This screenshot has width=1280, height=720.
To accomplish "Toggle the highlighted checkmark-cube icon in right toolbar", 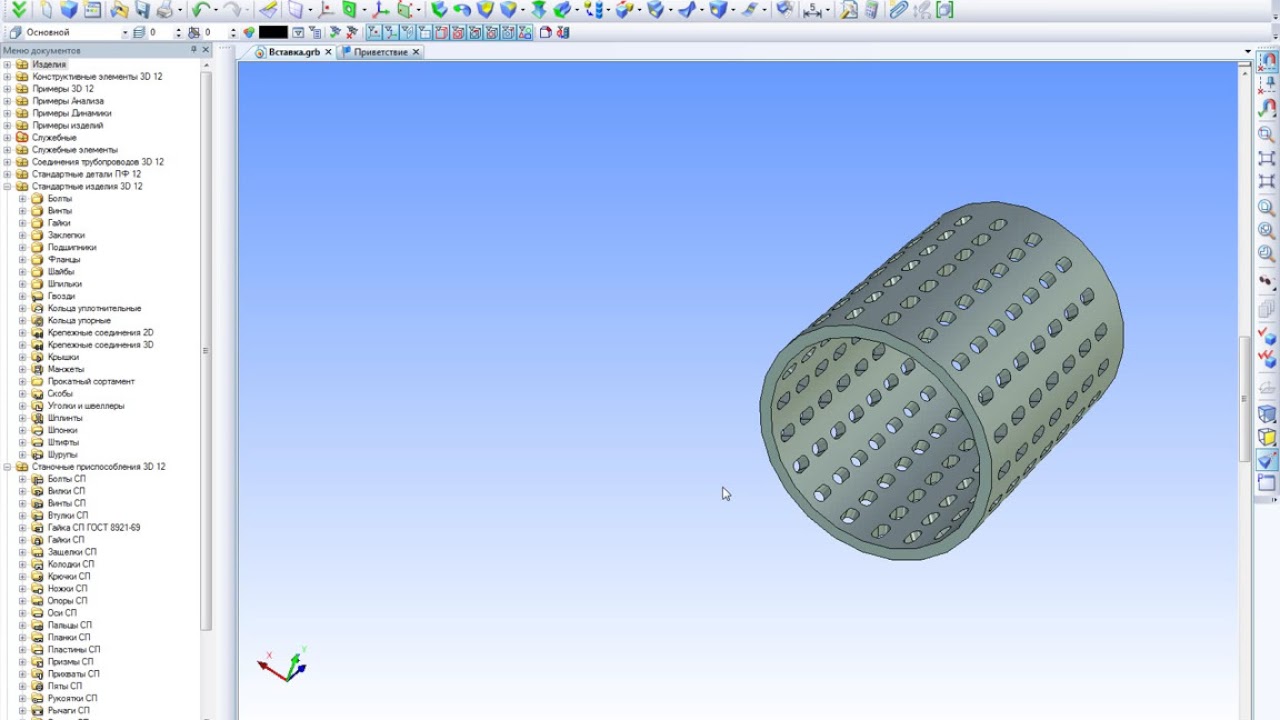I will 1266,460.
